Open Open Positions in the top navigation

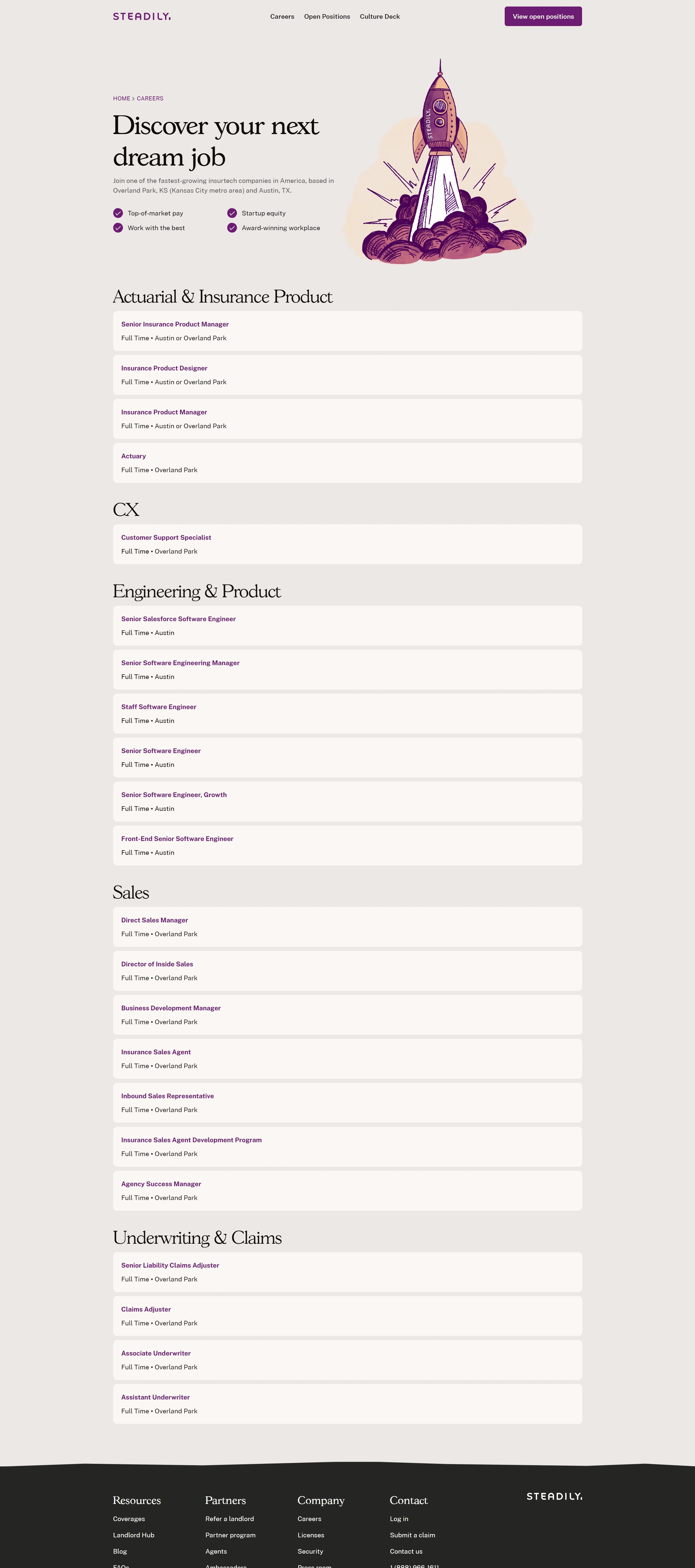(327, 17)
